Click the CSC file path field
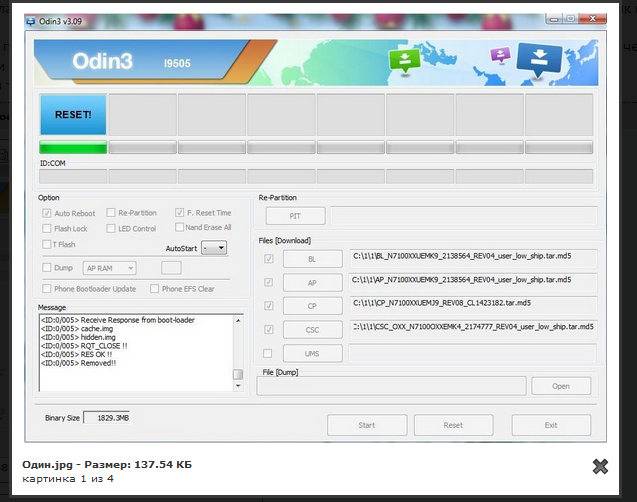The image size is (637, 502). [473, 329]
